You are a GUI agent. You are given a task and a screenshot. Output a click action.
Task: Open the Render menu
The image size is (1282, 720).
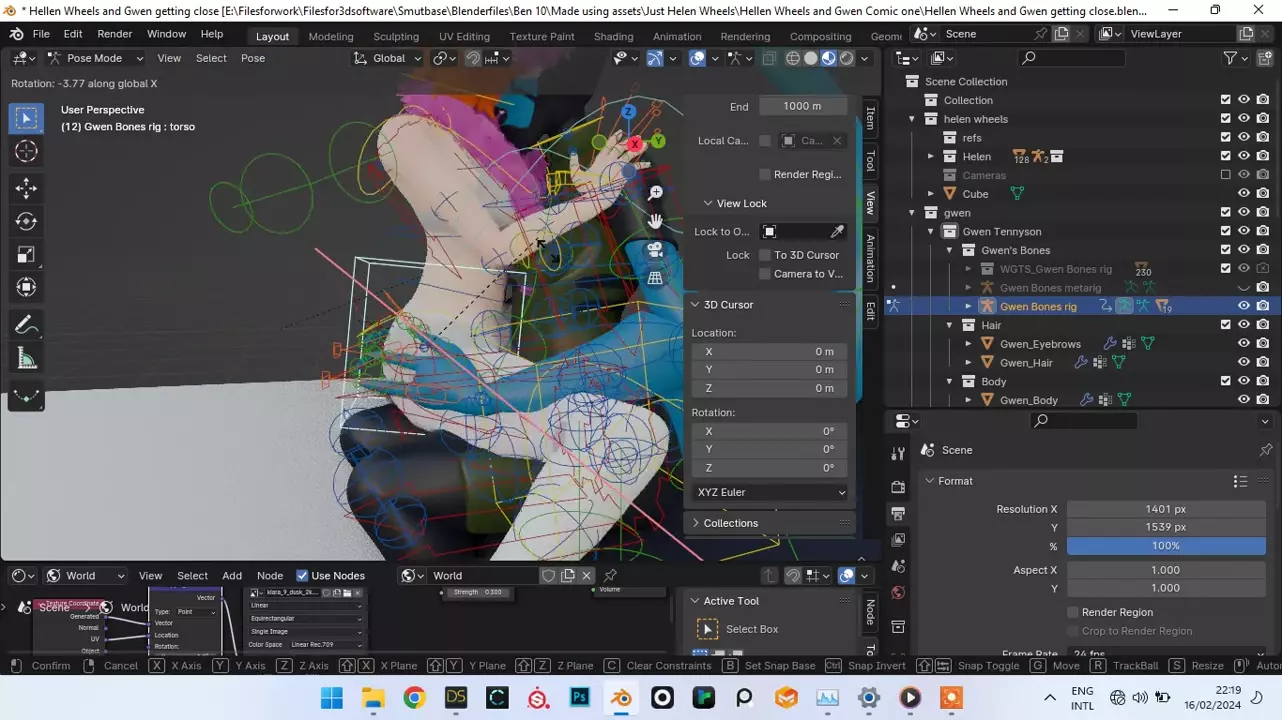(115, 34)
